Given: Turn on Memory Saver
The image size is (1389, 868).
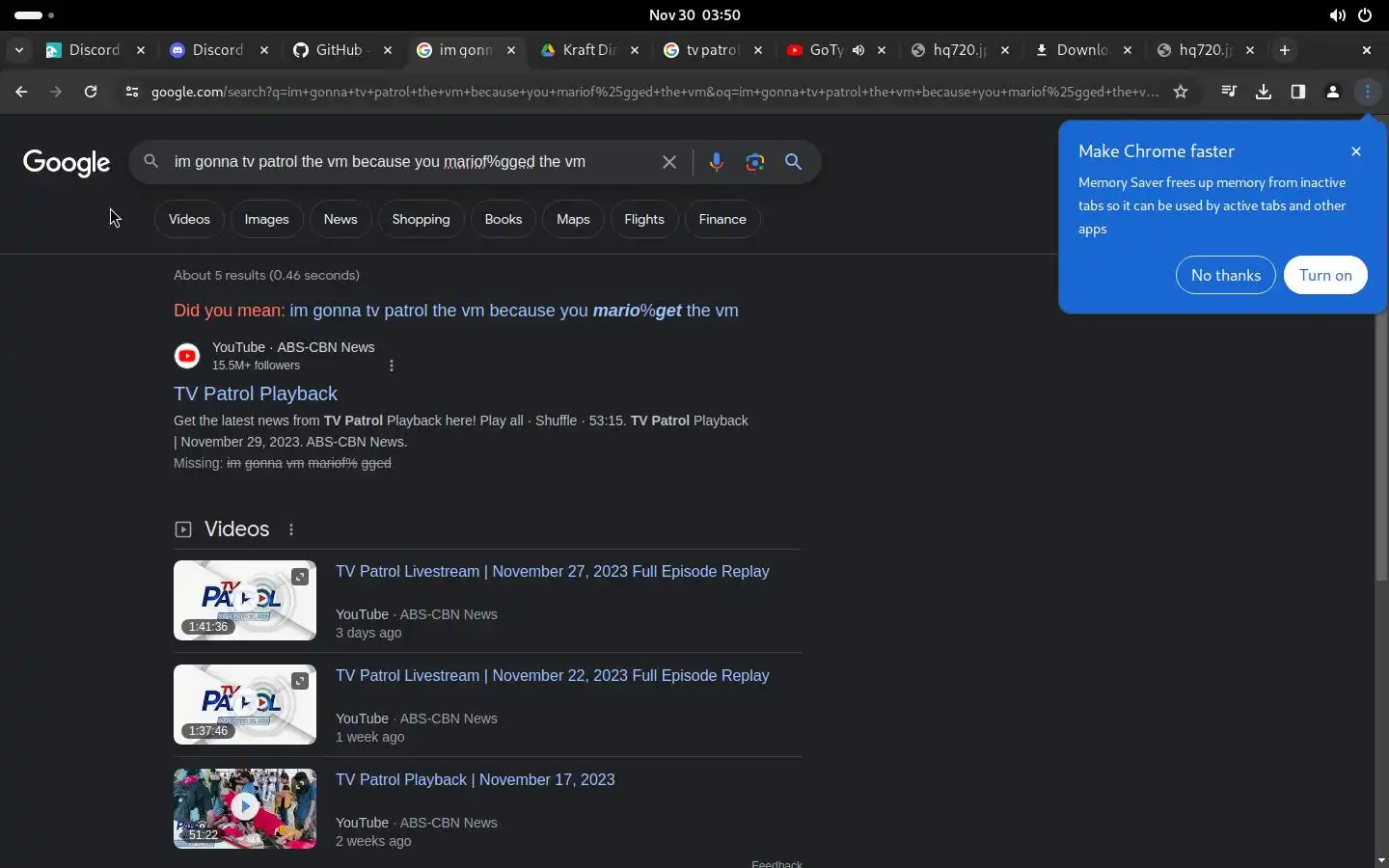Looking at the screenshot, I should click(1325, 275).
